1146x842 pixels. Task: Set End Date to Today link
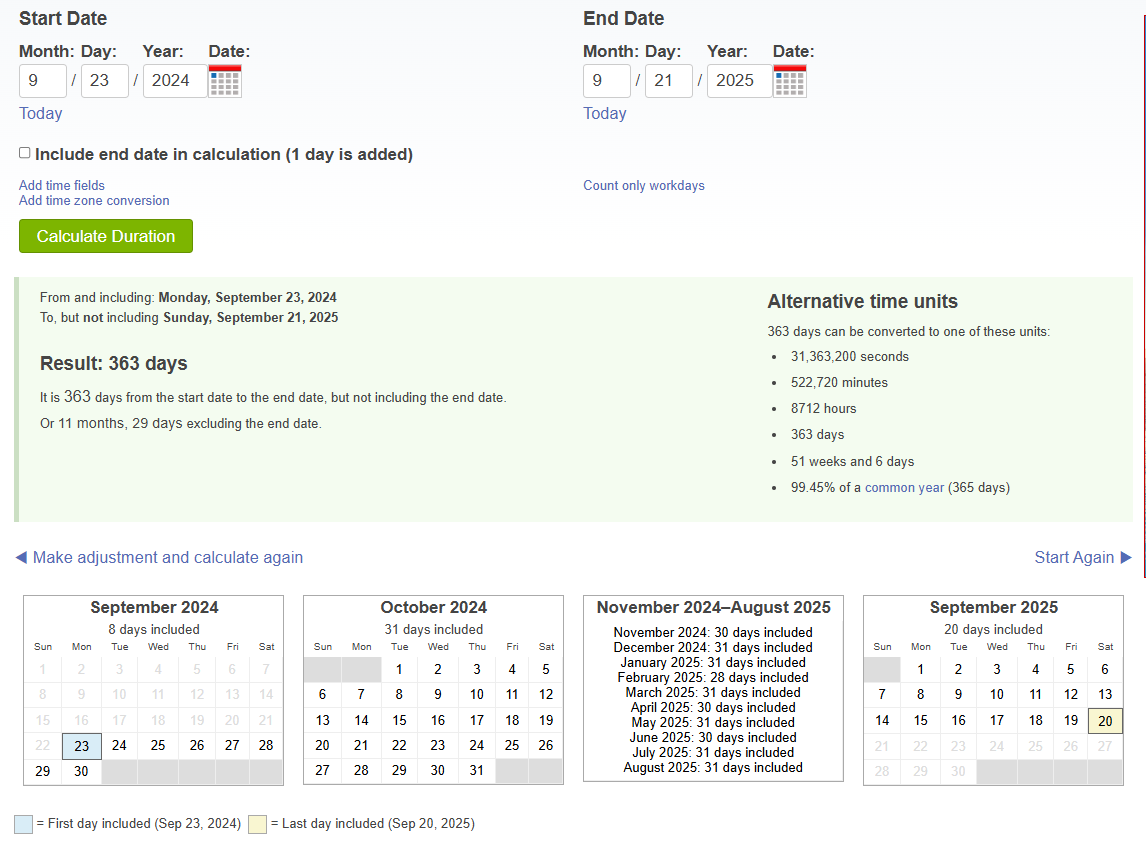click(x=605, y=113)
